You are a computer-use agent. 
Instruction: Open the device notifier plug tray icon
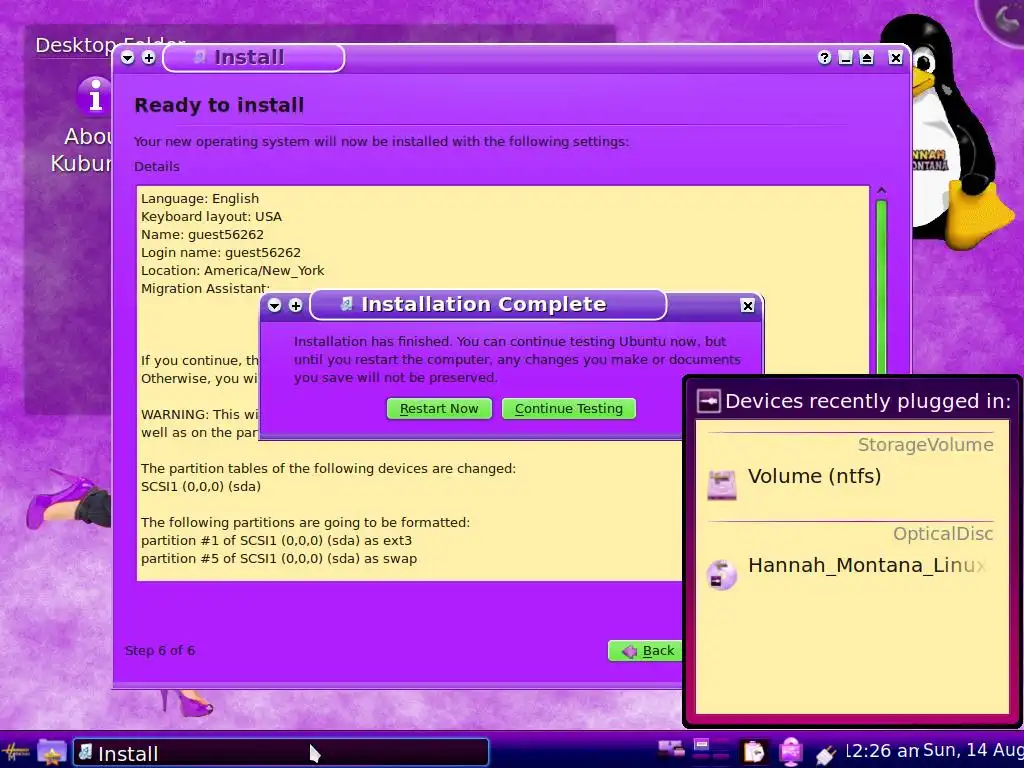825,755
